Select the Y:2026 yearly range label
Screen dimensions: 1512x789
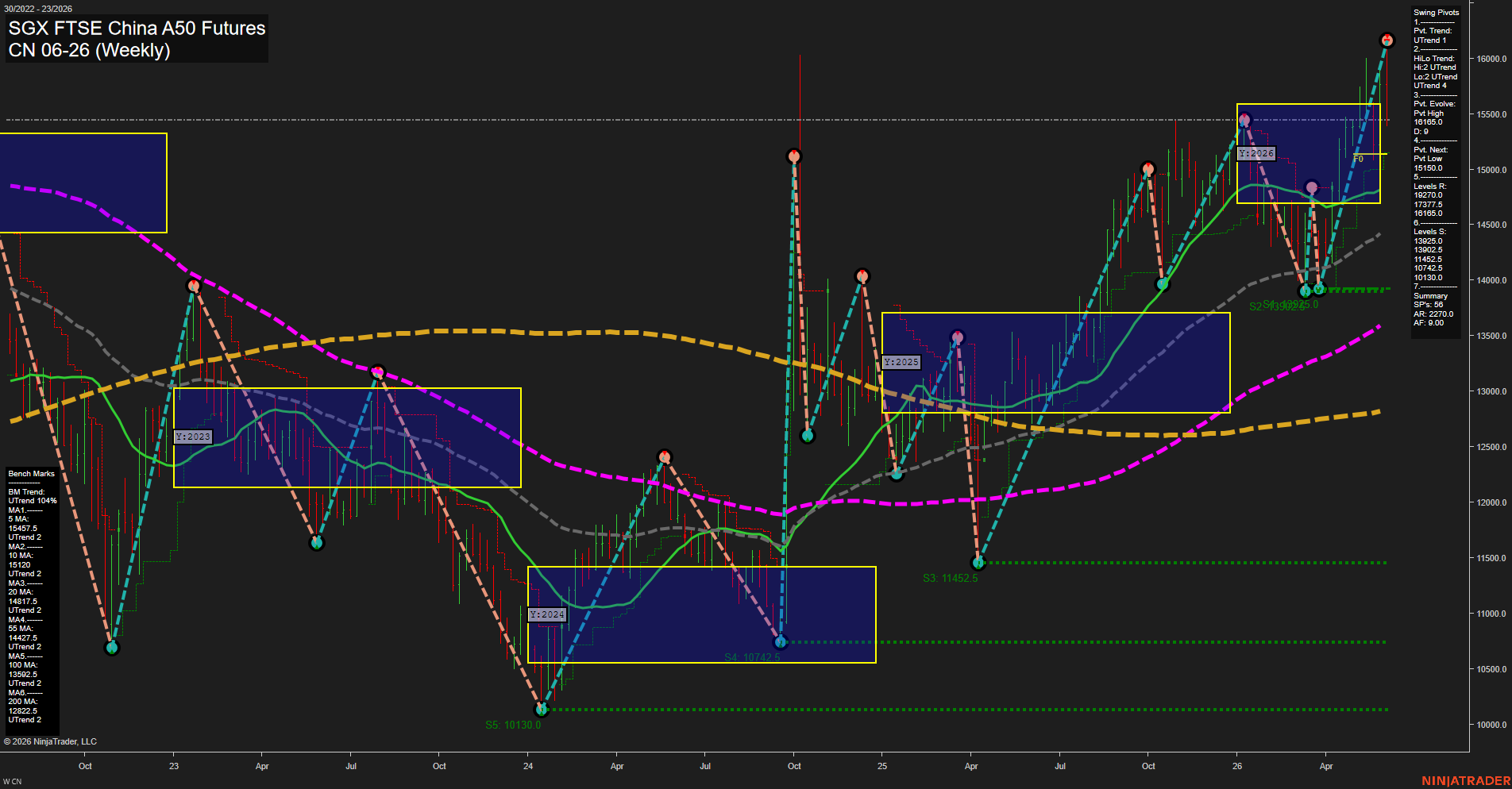coord(1256,153)
